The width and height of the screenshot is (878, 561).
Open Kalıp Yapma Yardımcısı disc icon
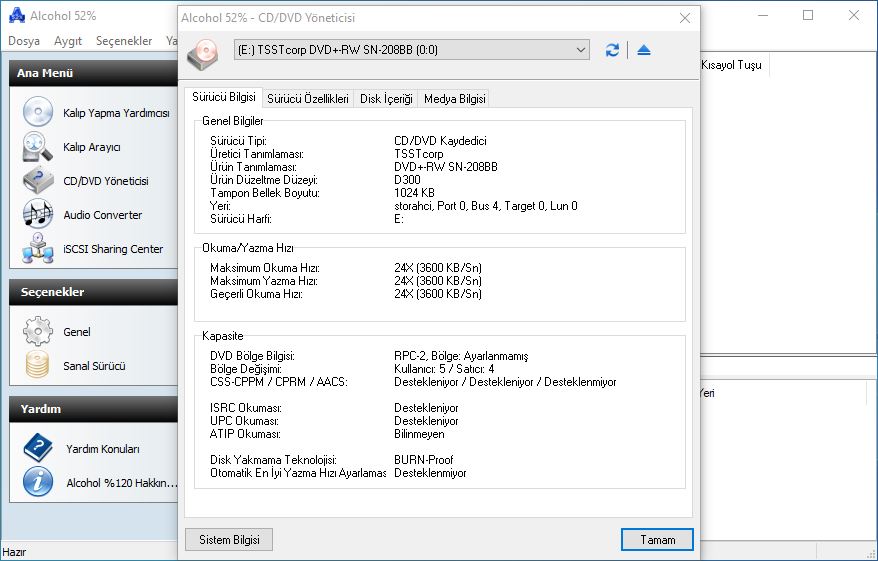38,111
